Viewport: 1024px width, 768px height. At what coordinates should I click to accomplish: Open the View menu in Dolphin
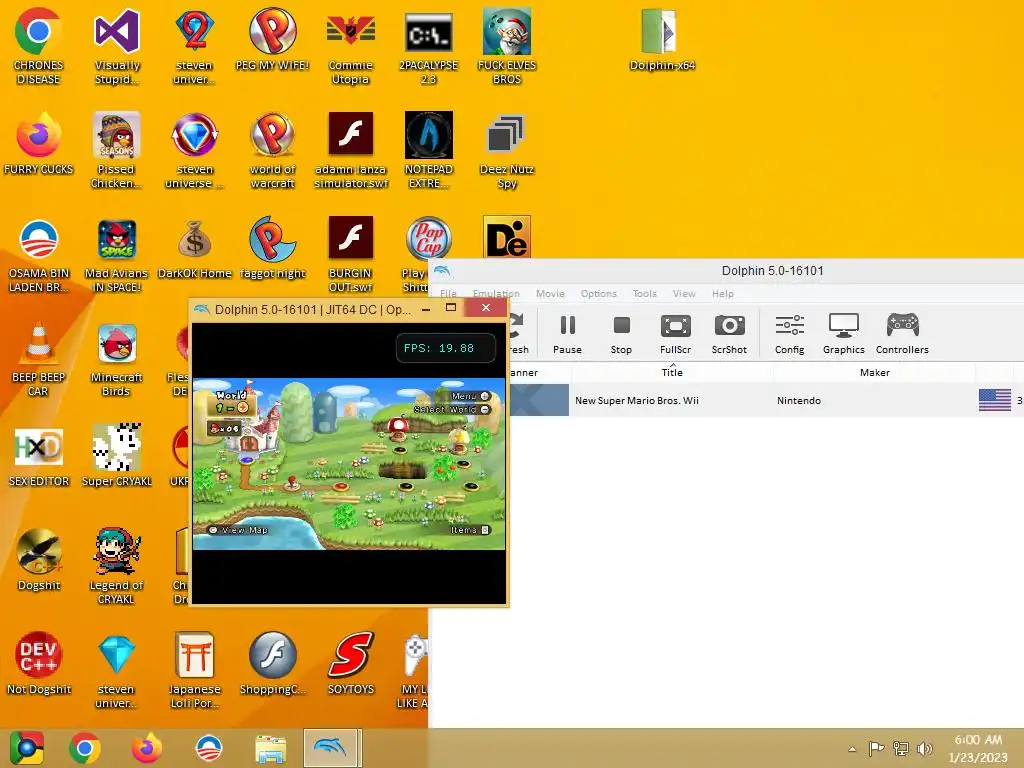tap(684, 293)
